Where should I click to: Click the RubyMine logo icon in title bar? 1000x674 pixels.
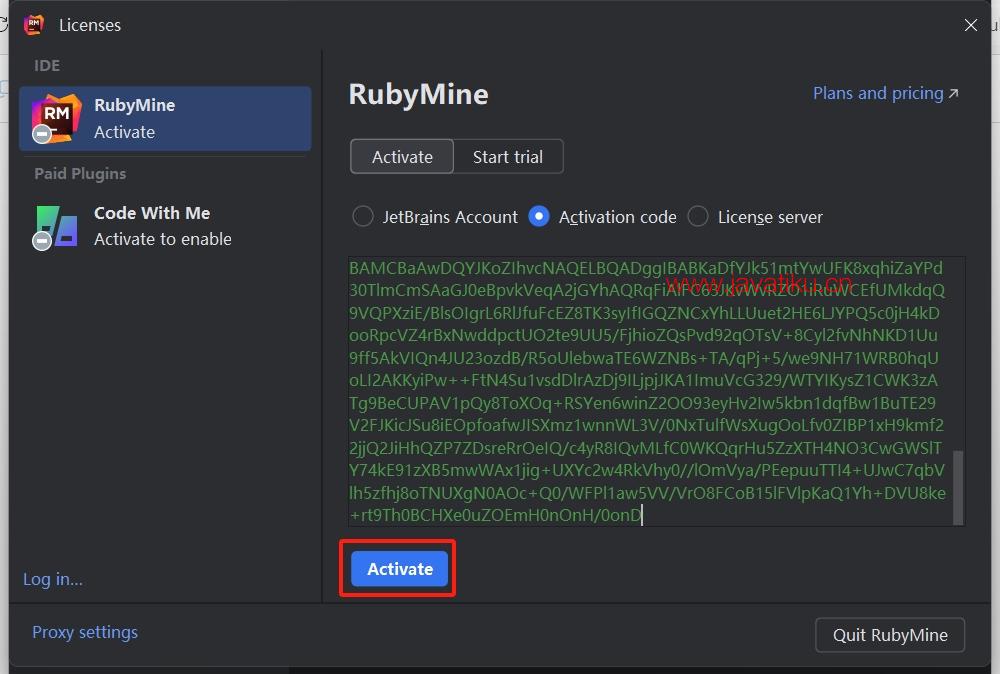coord(34,25)
